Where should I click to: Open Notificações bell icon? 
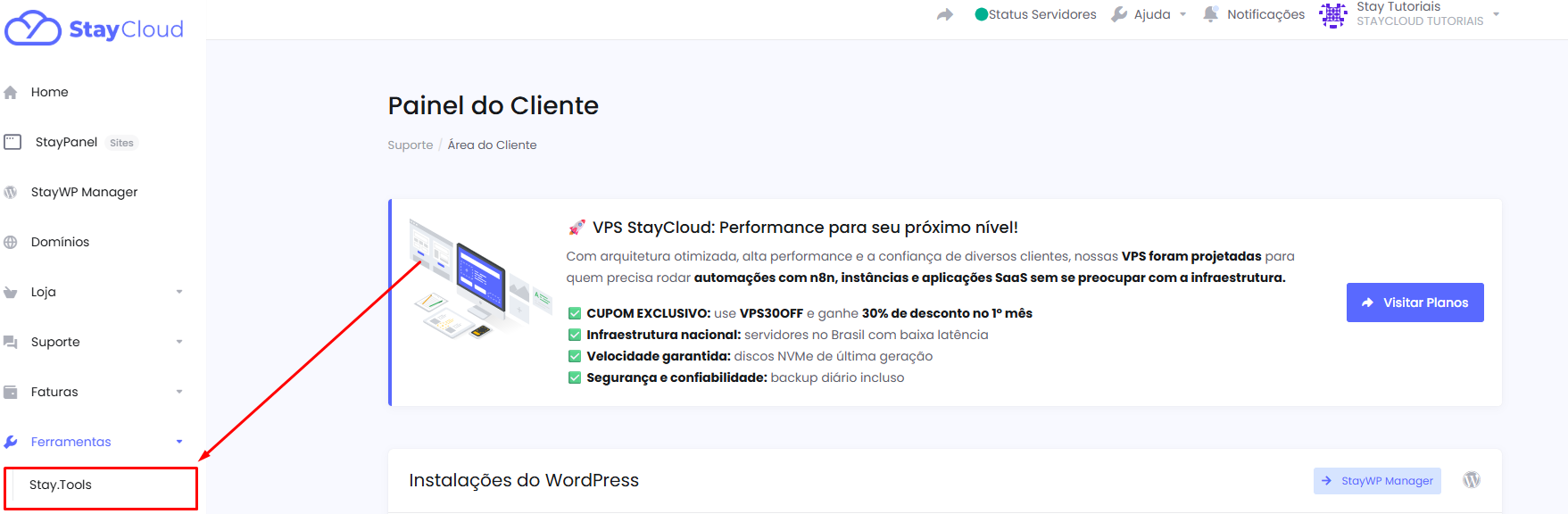1210,14
